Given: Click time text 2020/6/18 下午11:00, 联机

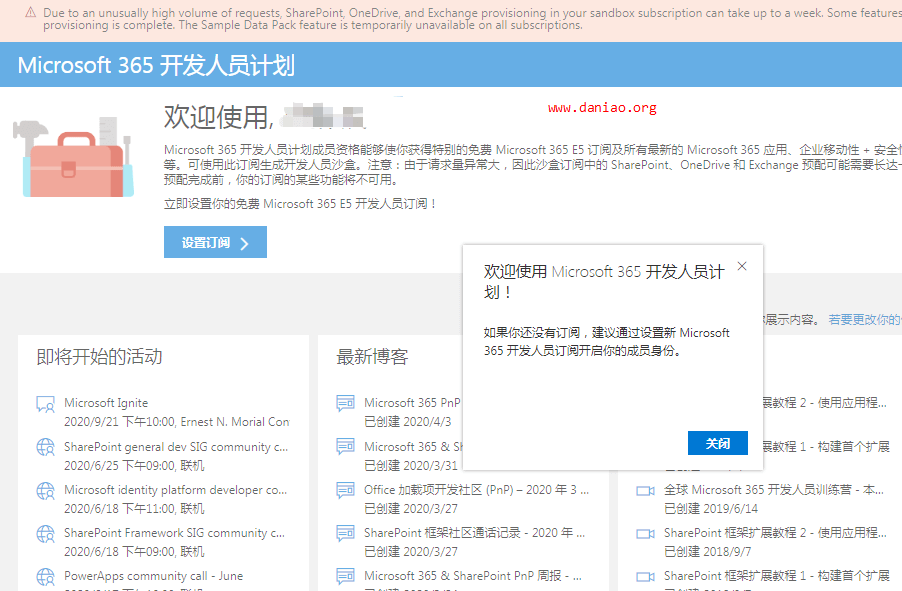Looking at the screenshot, I should pyautogui.click(x=134, y=509).
